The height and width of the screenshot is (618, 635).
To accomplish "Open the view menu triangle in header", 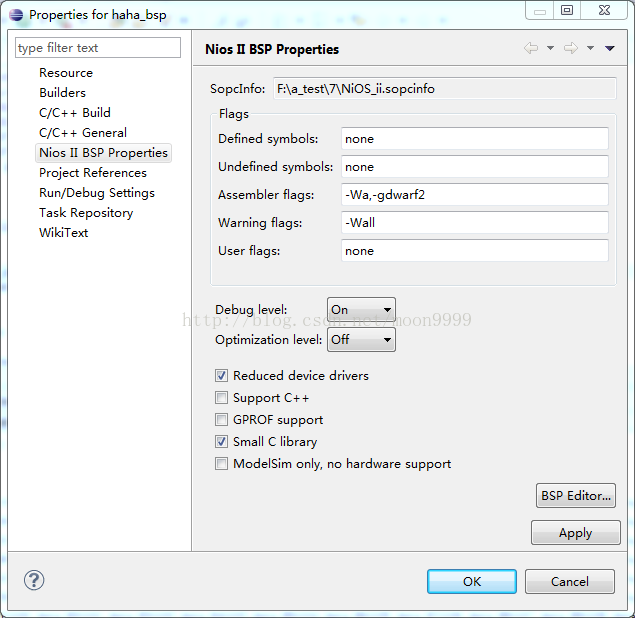I will coord(610,48).
